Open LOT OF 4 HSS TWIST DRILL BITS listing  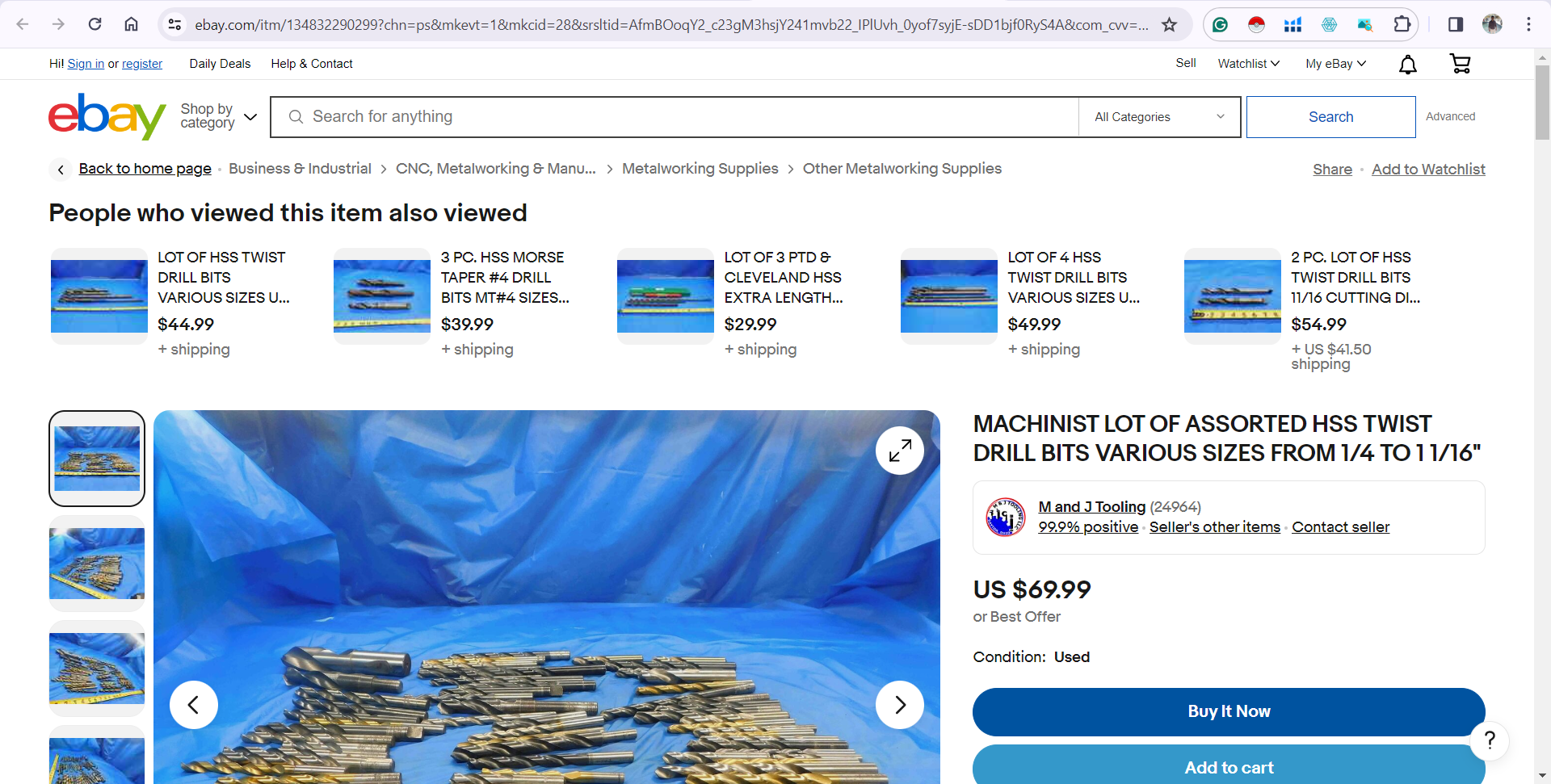coord(1074,277)
